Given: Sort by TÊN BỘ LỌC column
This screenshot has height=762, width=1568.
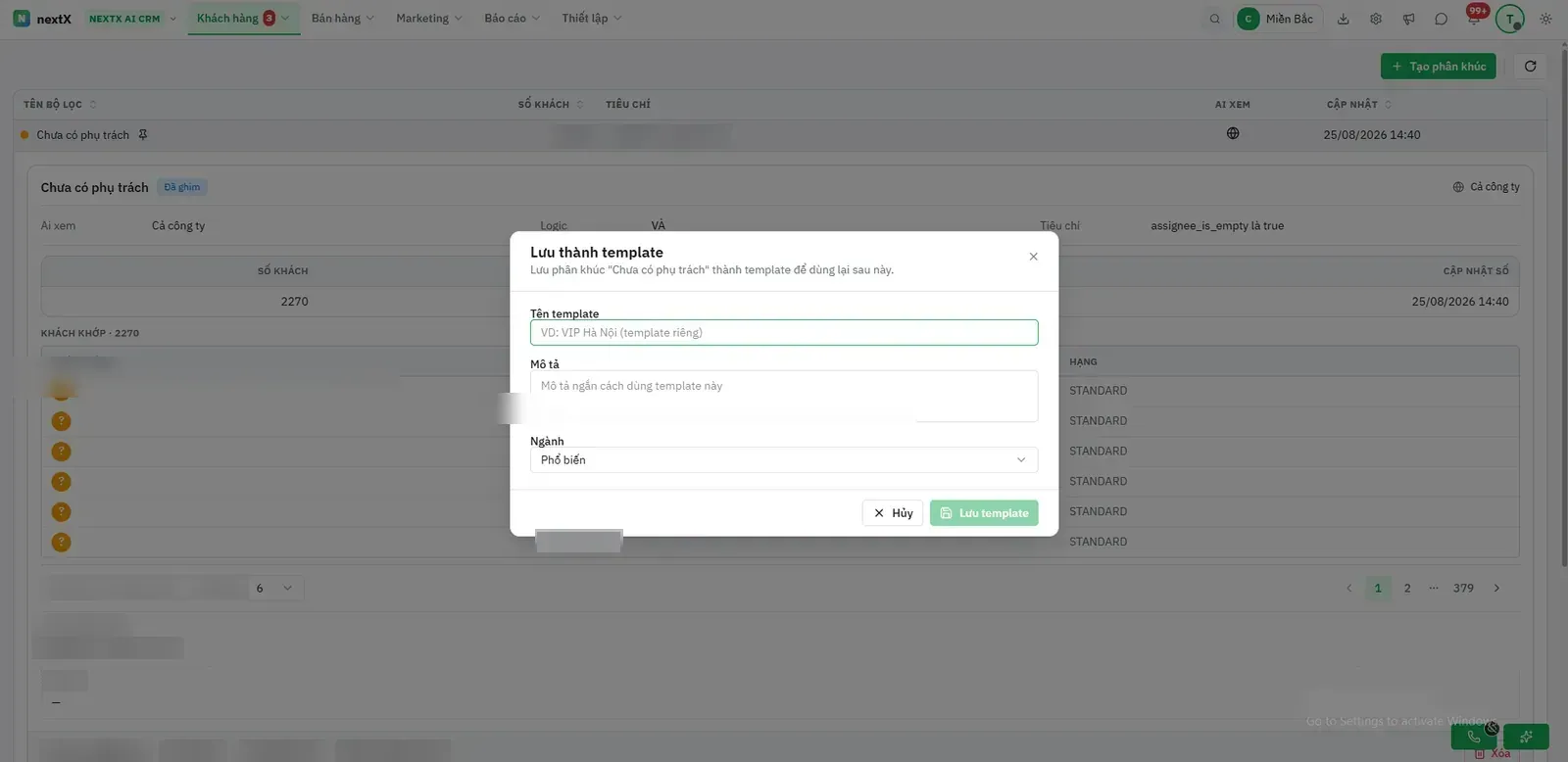Looking at the screenshot, I should pyautogui.click(x=60, y=105).
